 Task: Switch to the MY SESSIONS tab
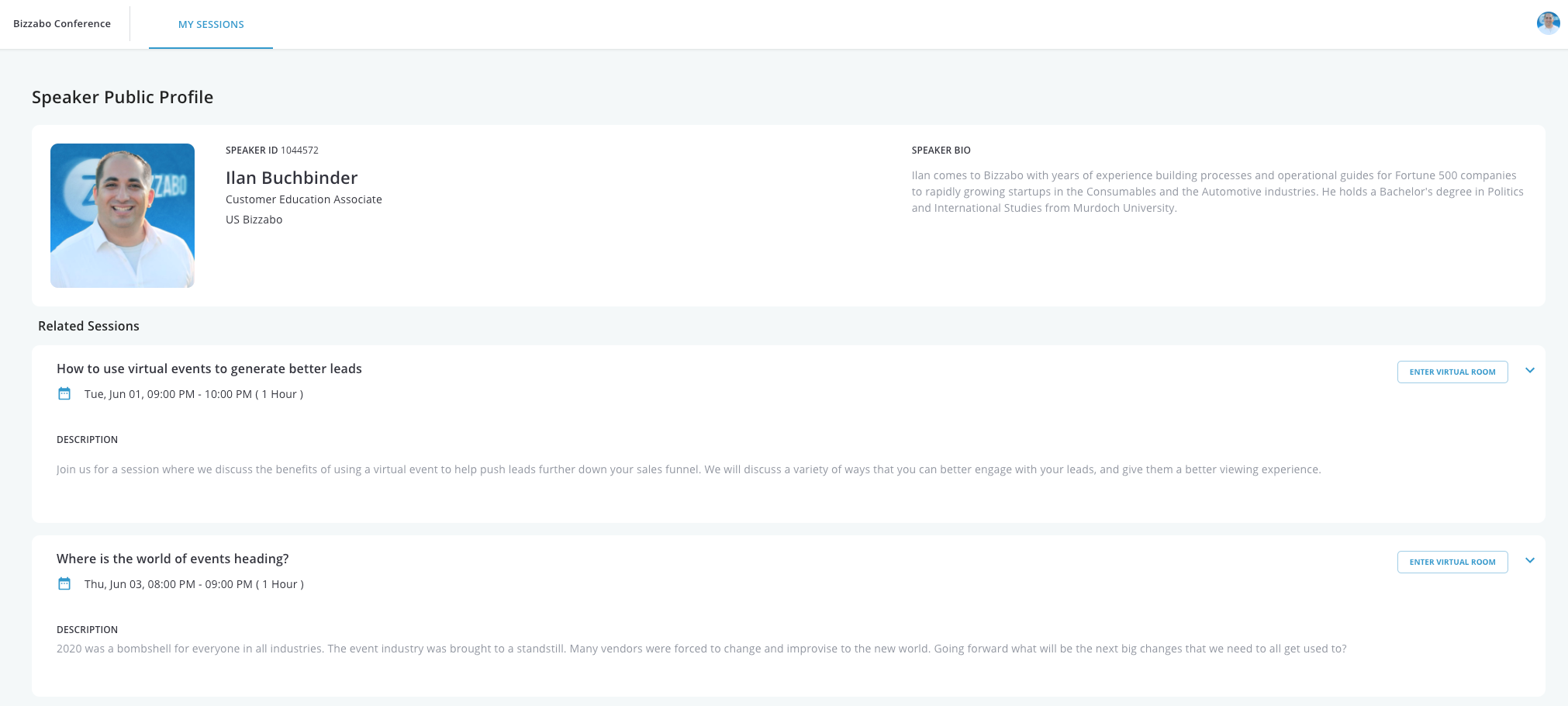click(211, 24)
